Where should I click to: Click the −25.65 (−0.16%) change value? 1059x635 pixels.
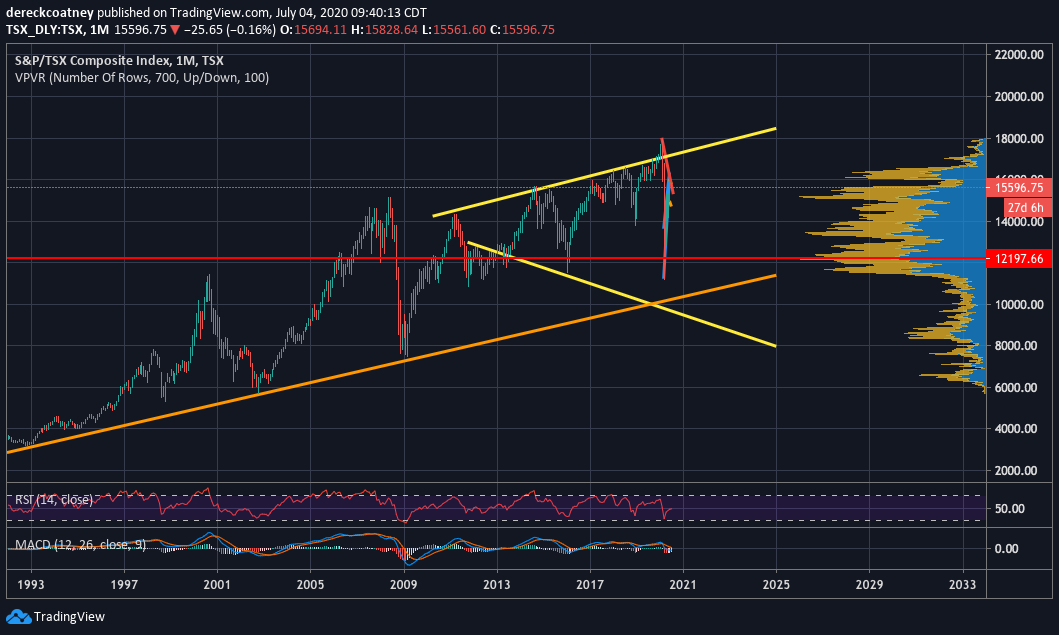coord(229,30)
